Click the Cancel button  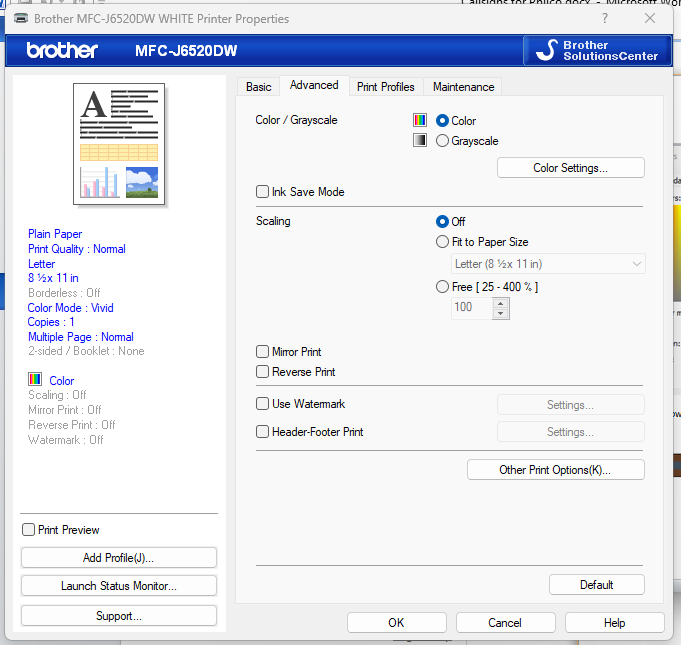coord(506,622)
